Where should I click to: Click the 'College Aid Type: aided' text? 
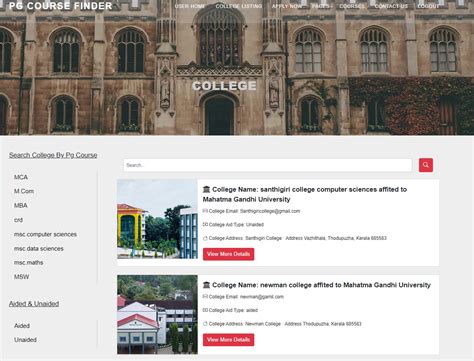point(233,310)
